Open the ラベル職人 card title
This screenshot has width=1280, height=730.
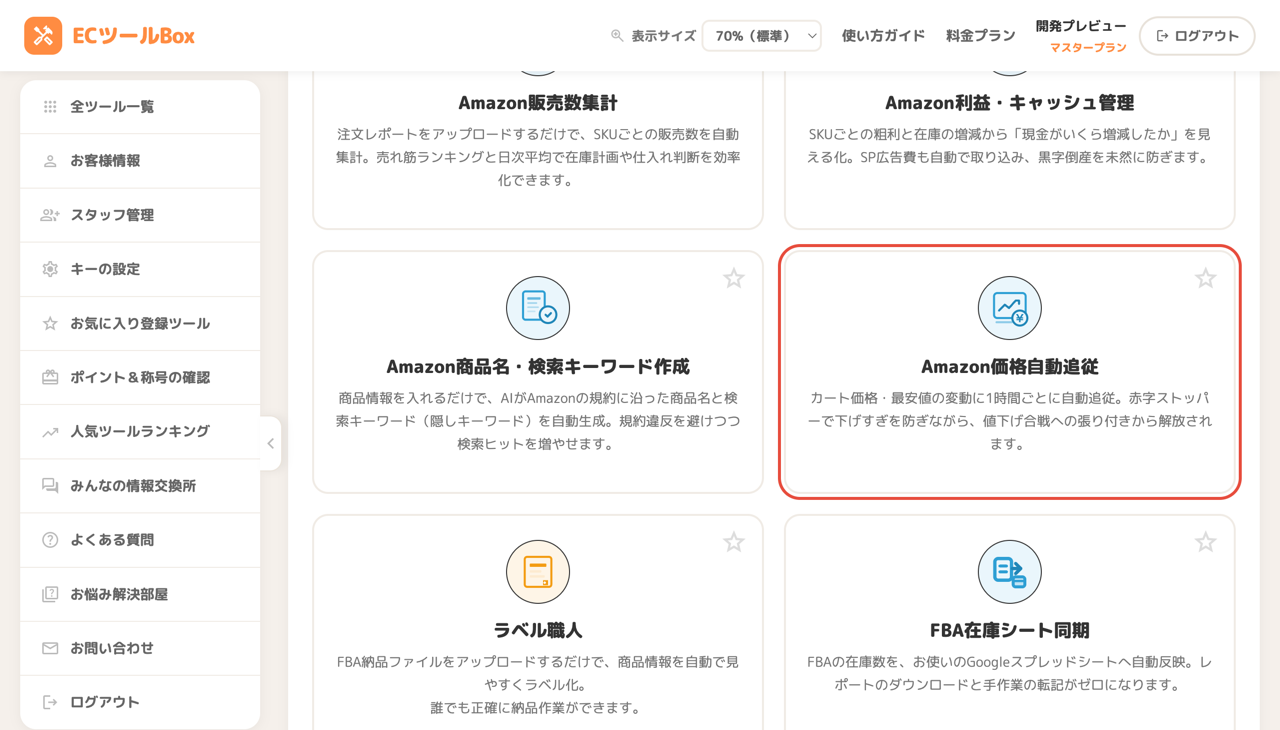pos(538,630)
